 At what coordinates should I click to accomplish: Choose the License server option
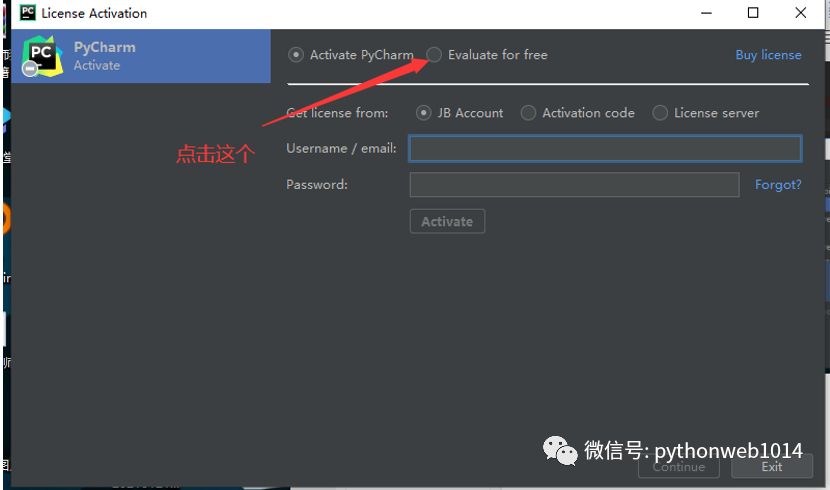click(660, 113)
